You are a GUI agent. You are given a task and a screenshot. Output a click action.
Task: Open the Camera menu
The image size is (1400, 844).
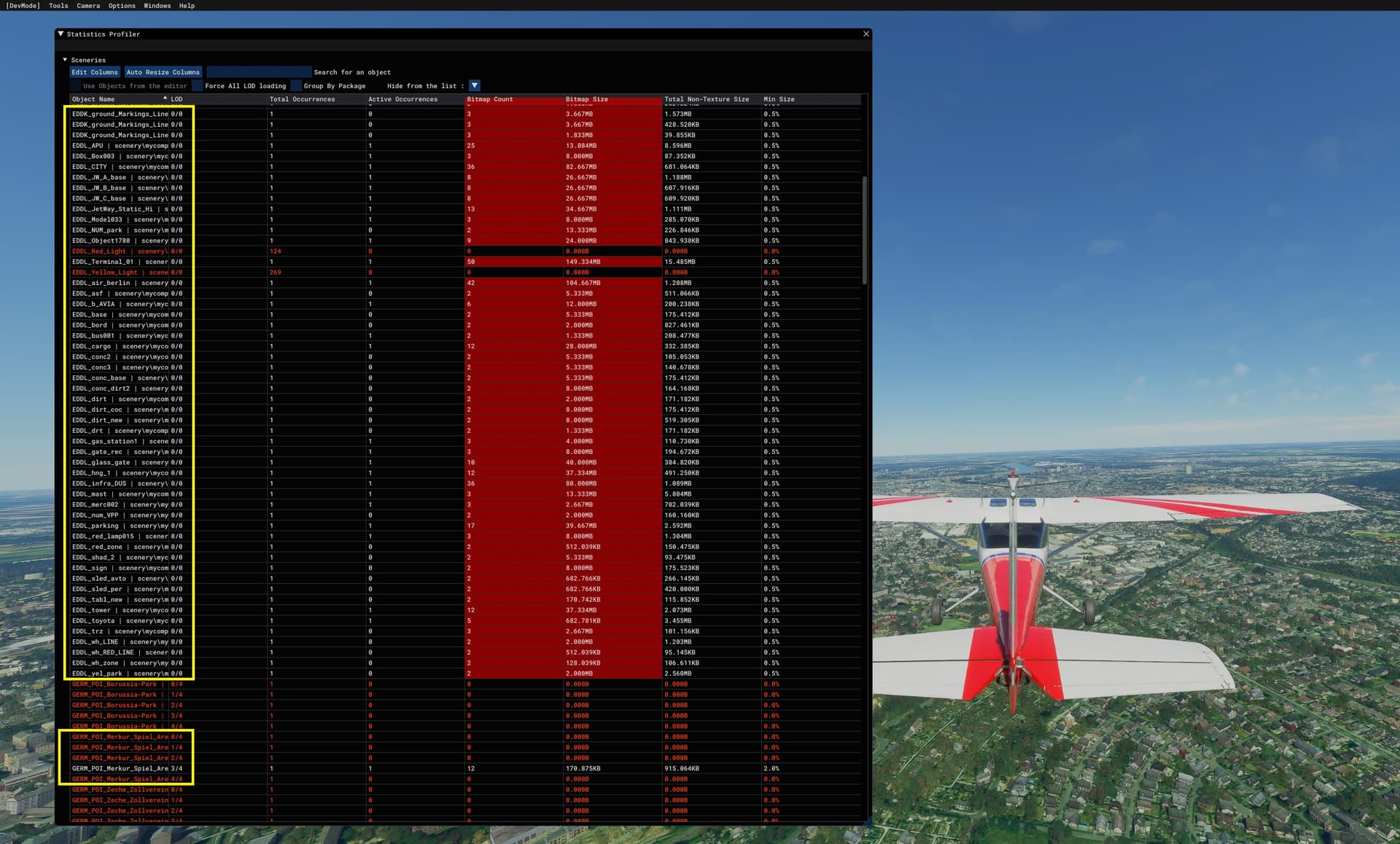(x=87, y=6)
